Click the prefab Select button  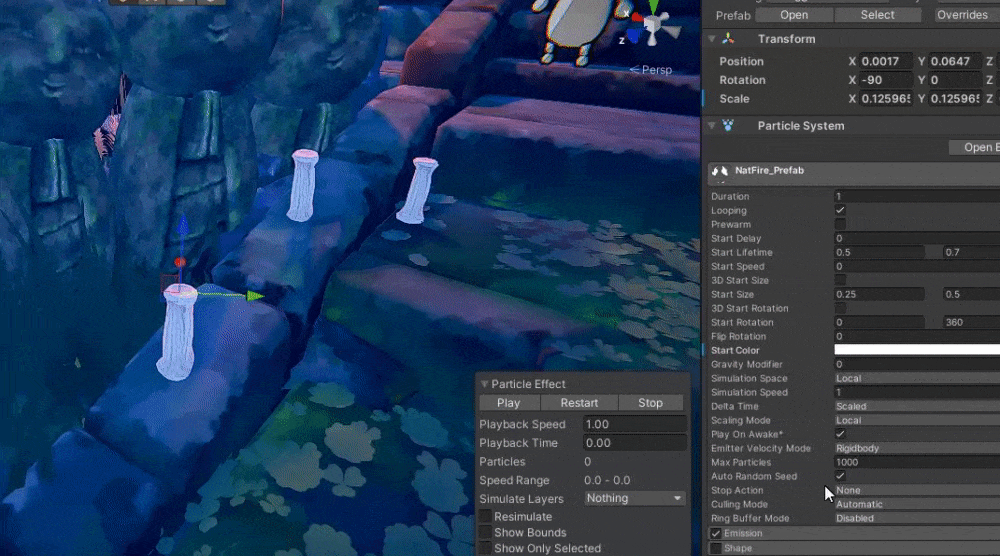(x=877, y=15)
